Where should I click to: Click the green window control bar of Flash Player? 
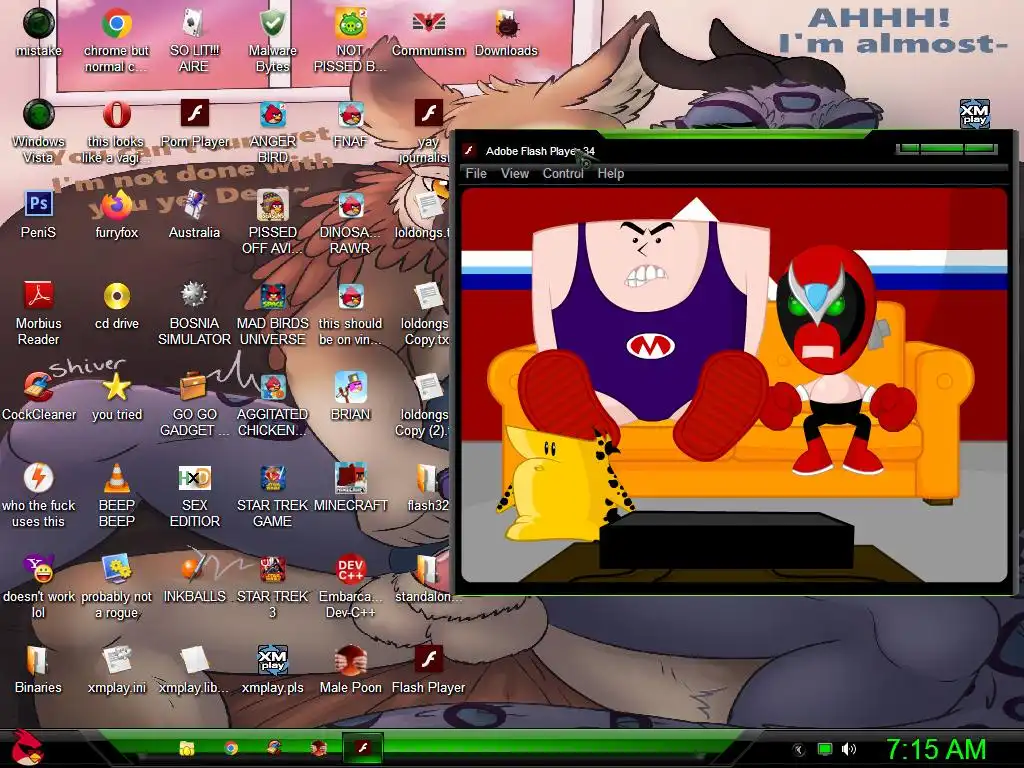pos(947,149)
